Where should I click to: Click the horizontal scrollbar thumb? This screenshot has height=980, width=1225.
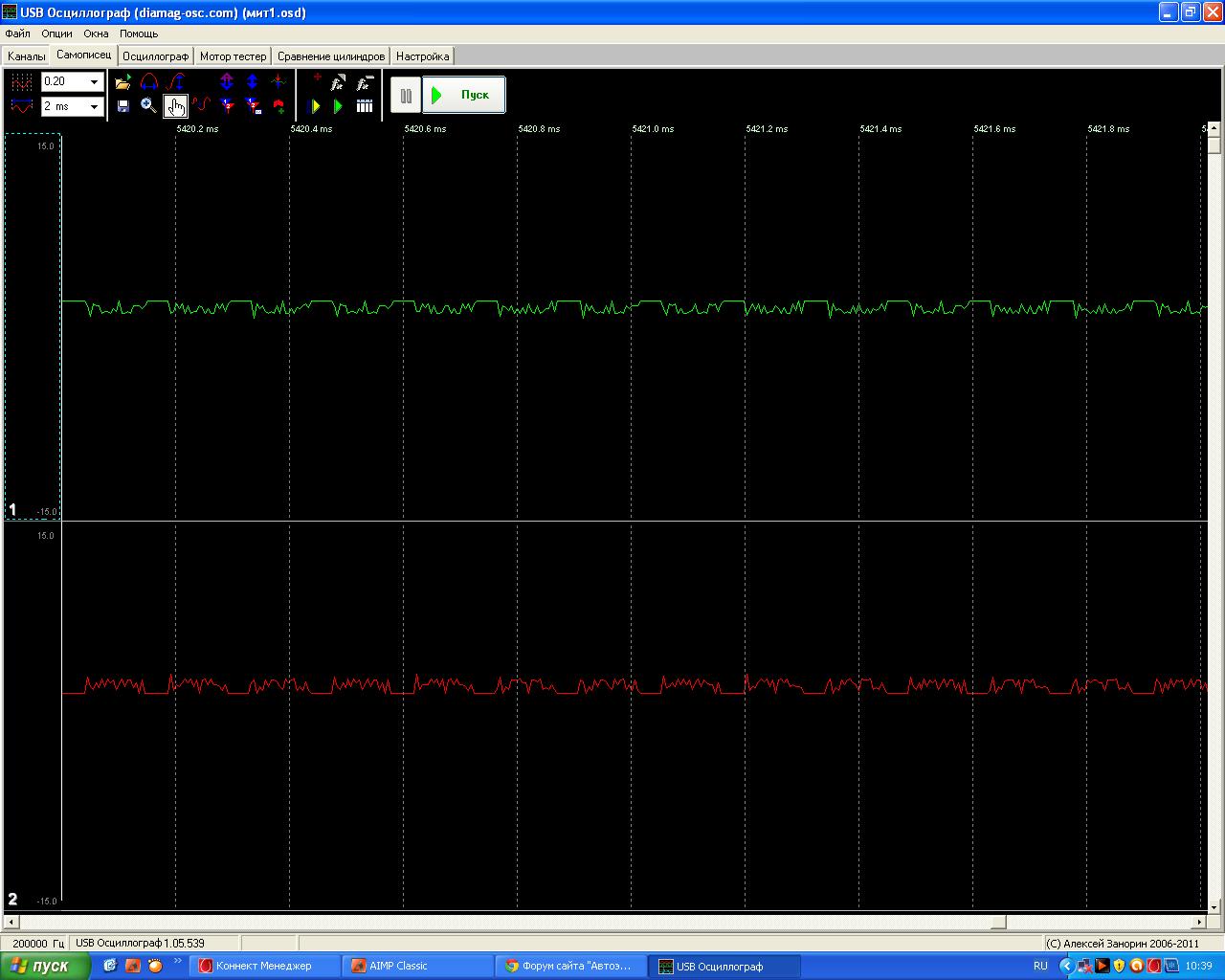pyautogui.click(x=997, y=923)
